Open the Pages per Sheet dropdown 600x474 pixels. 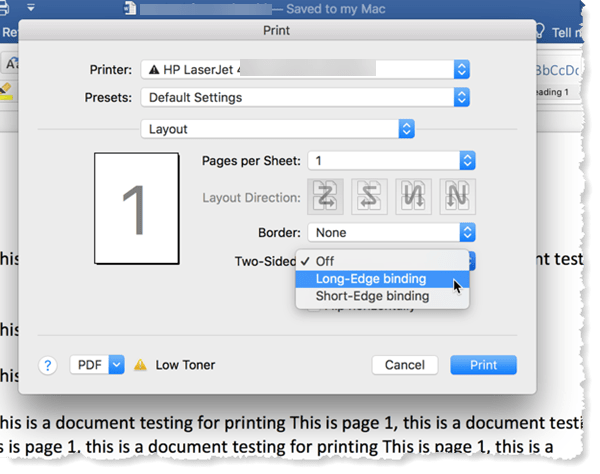coord(391,161)
